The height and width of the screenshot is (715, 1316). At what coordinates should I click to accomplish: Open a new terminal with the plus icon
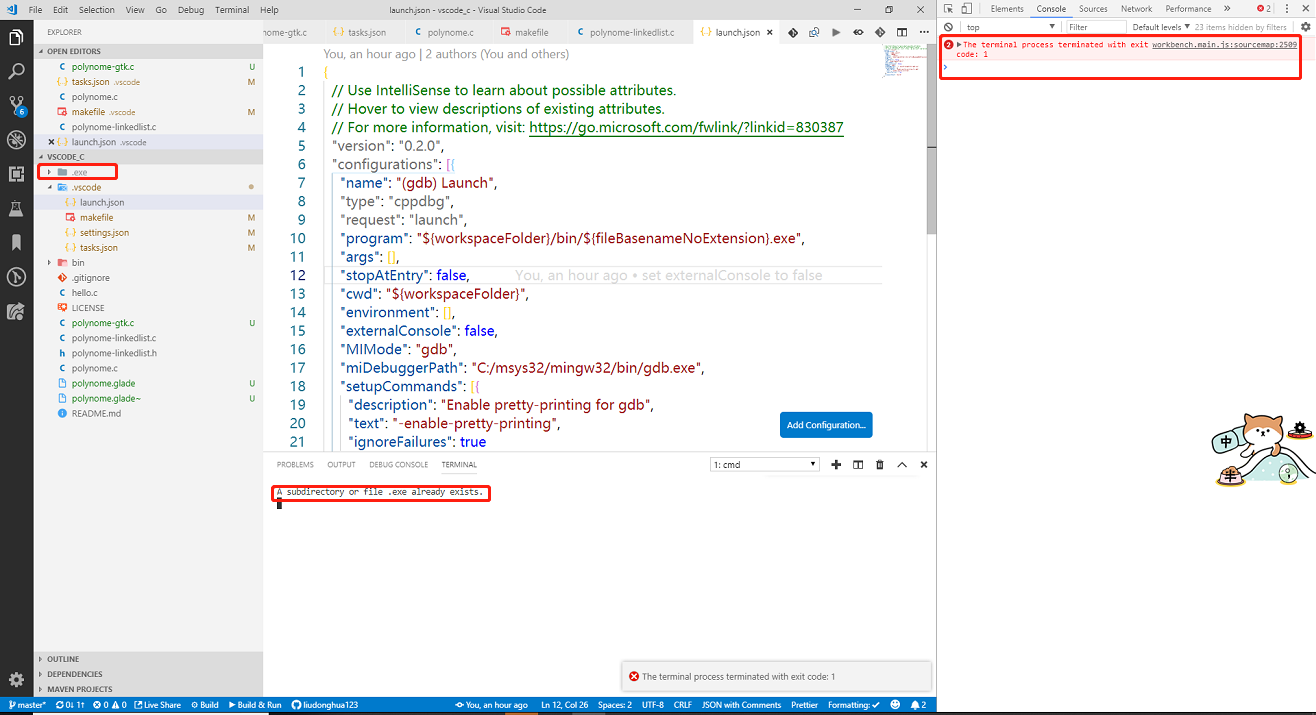pyautogui.click(x=836, y=464)
